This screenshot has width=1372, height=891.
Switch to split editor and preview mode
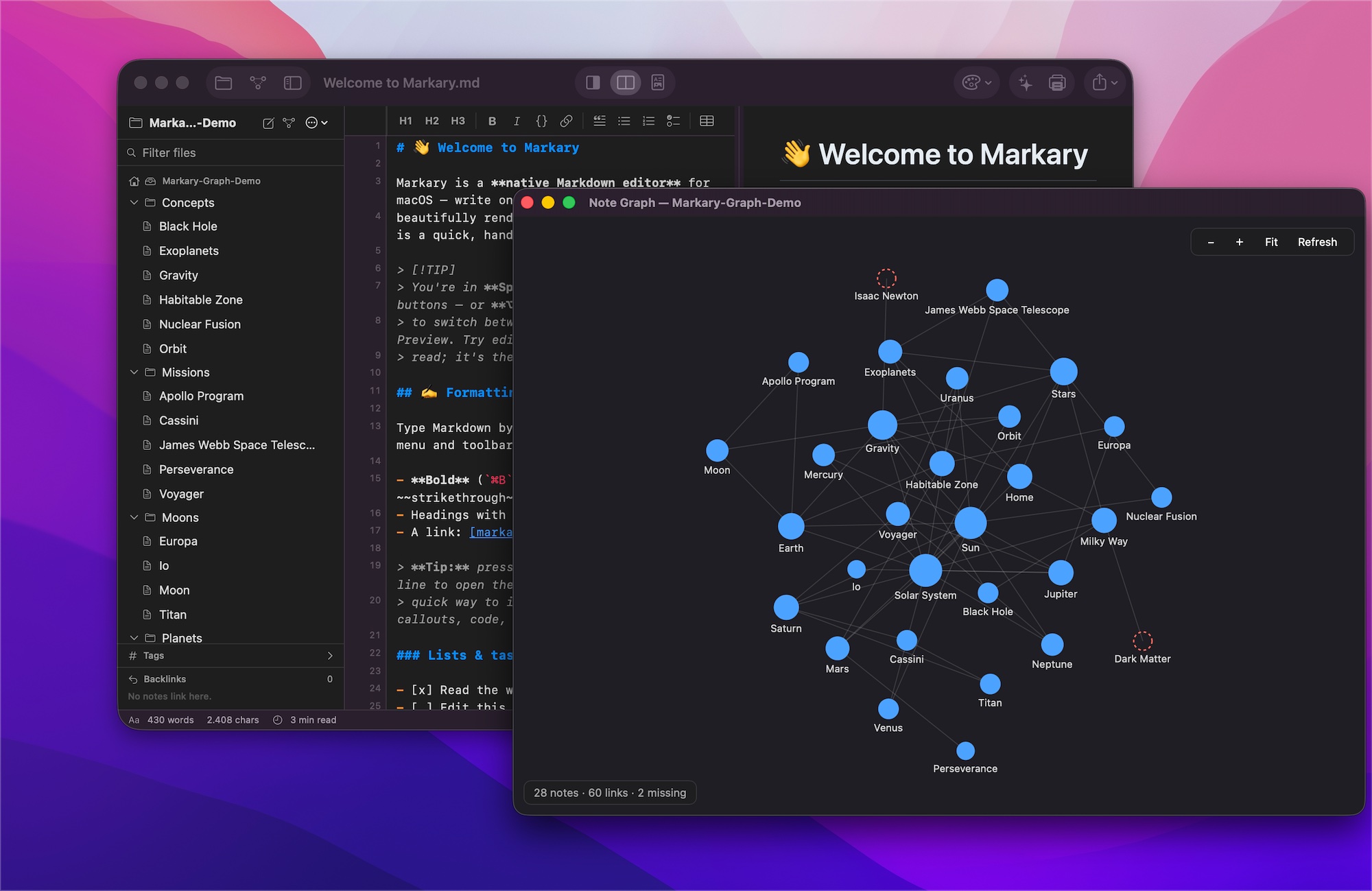(626, 83)
